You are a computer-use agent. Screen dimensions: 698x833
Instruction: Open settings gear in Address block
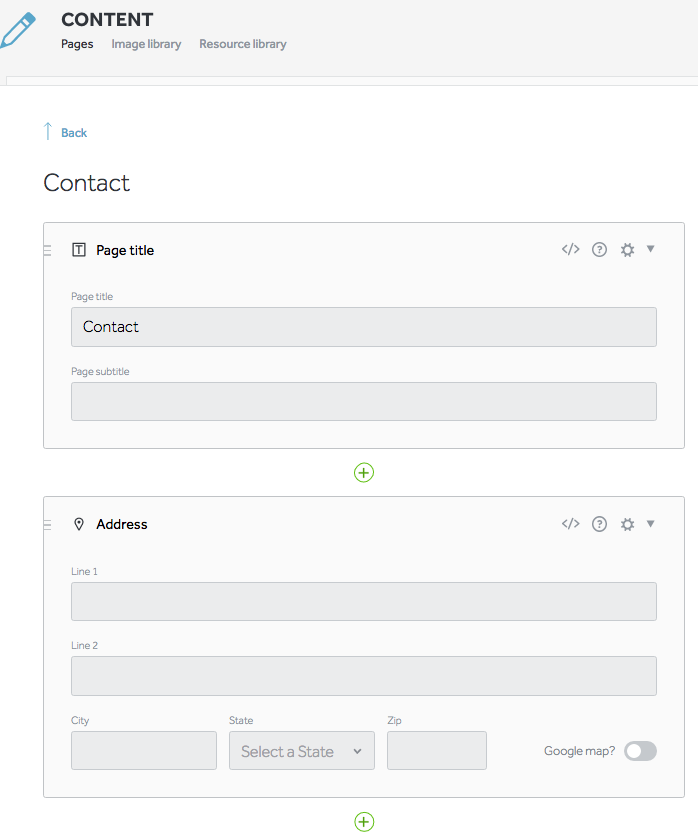coord(627,524)
